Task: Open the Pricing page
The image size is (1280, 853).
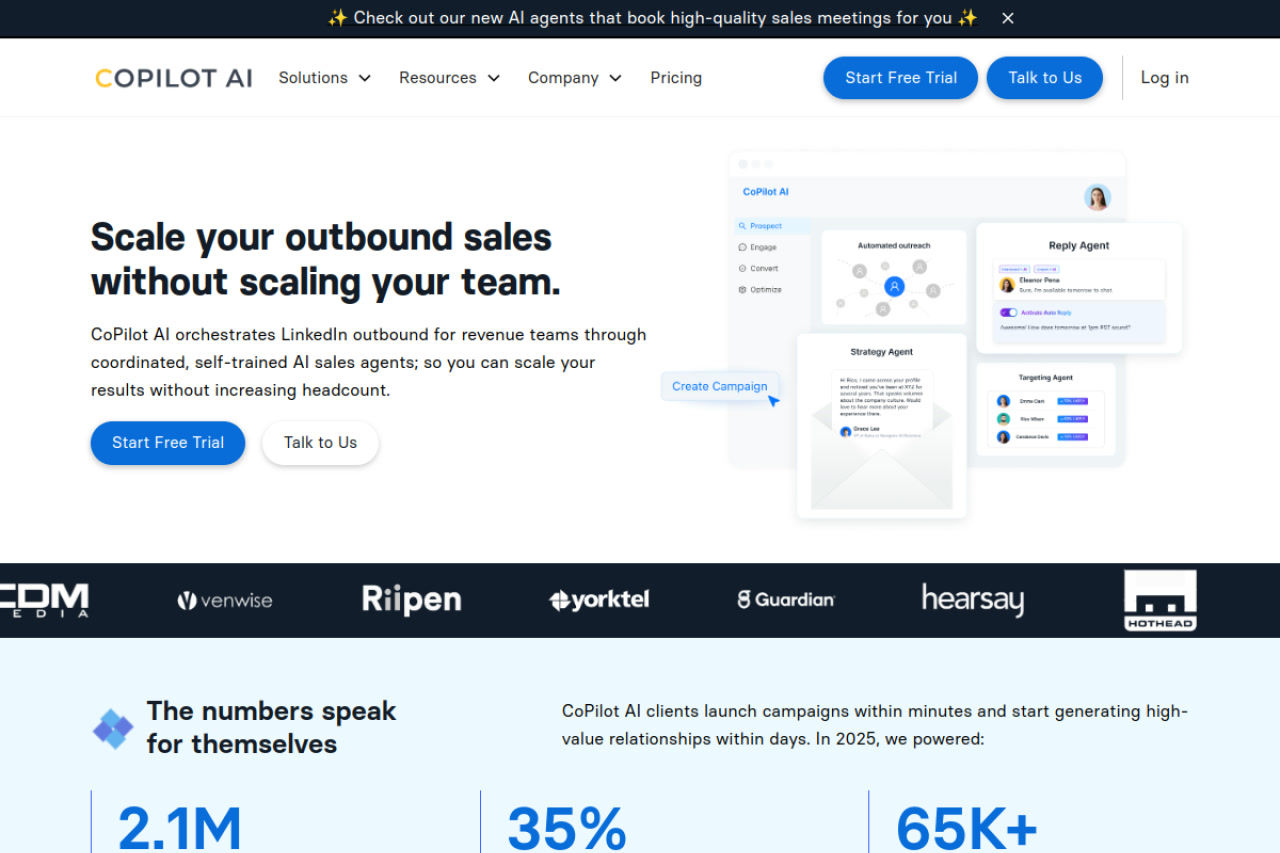Action: (x=676, y=78)
